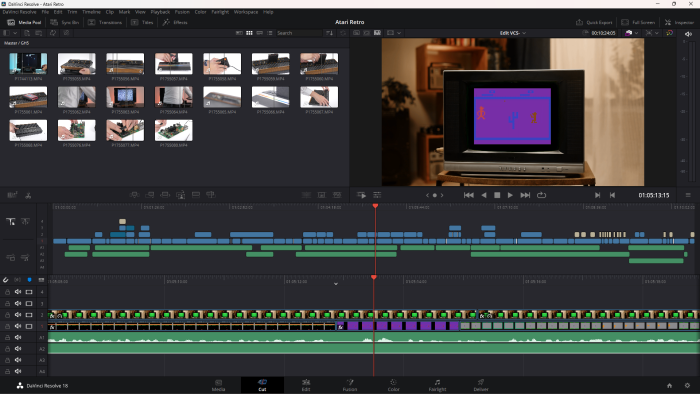Switch to the Media page tab
700x394 pixels.
pyautogui.click(x=218, y=385)
